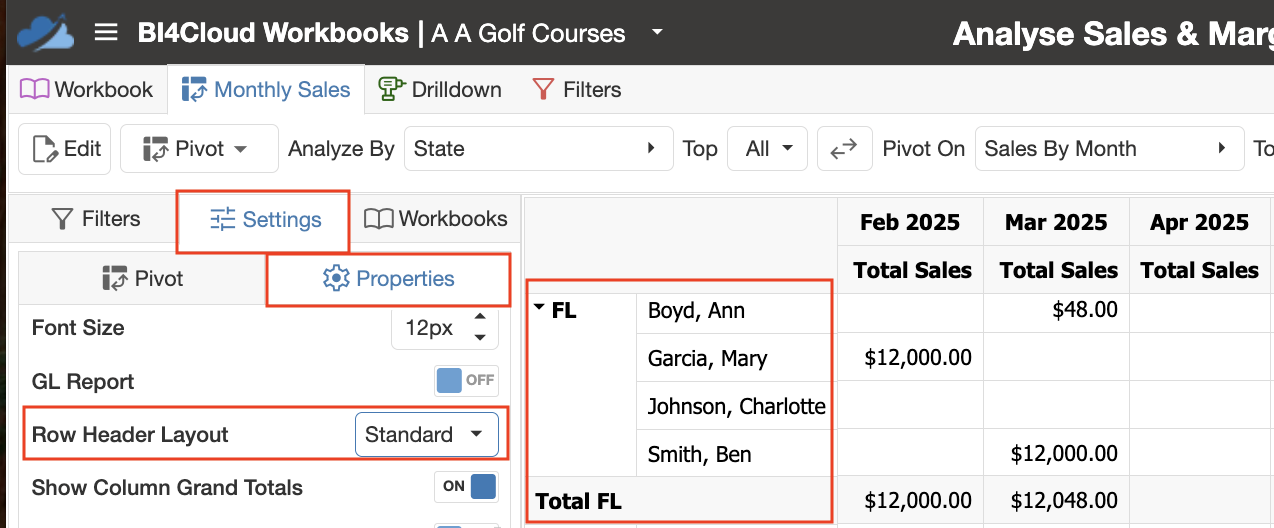Click the Drilldown tab drill icon
The height and width of the screenshot is (528, 1274).
(x=391, y=89)
